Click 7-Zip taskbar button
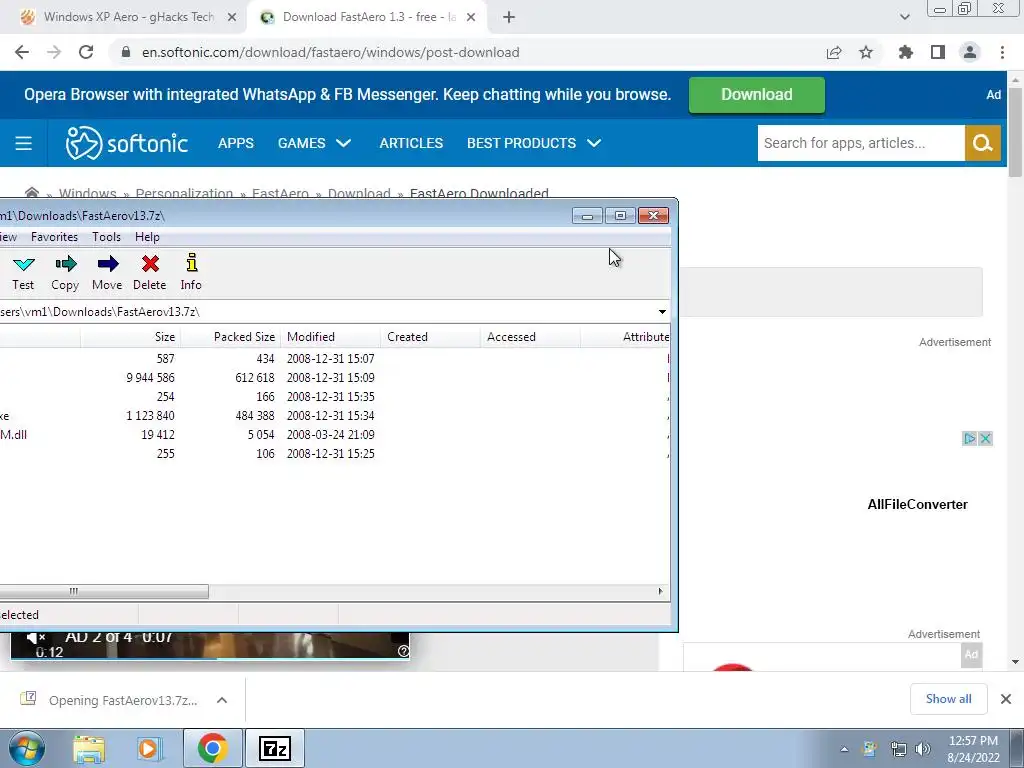Image resolution: width=1024 pixels, height=768 pixels. click(274, 748)
